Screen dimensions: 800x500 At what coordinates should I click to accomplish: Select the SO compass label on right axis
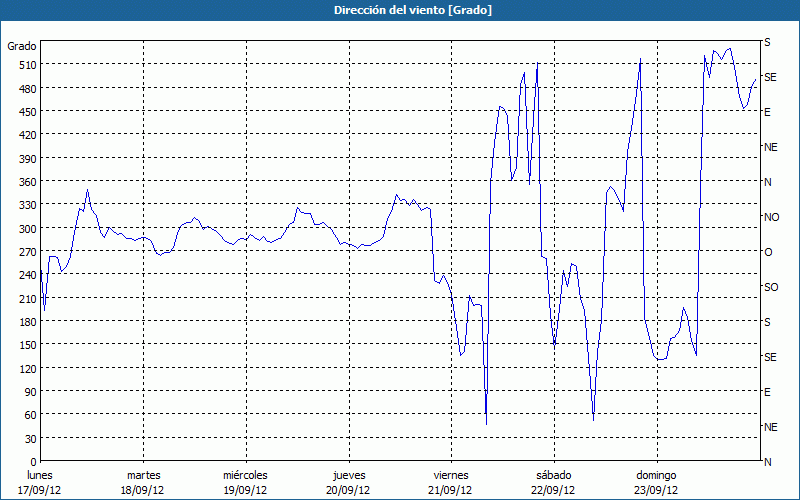771,287
